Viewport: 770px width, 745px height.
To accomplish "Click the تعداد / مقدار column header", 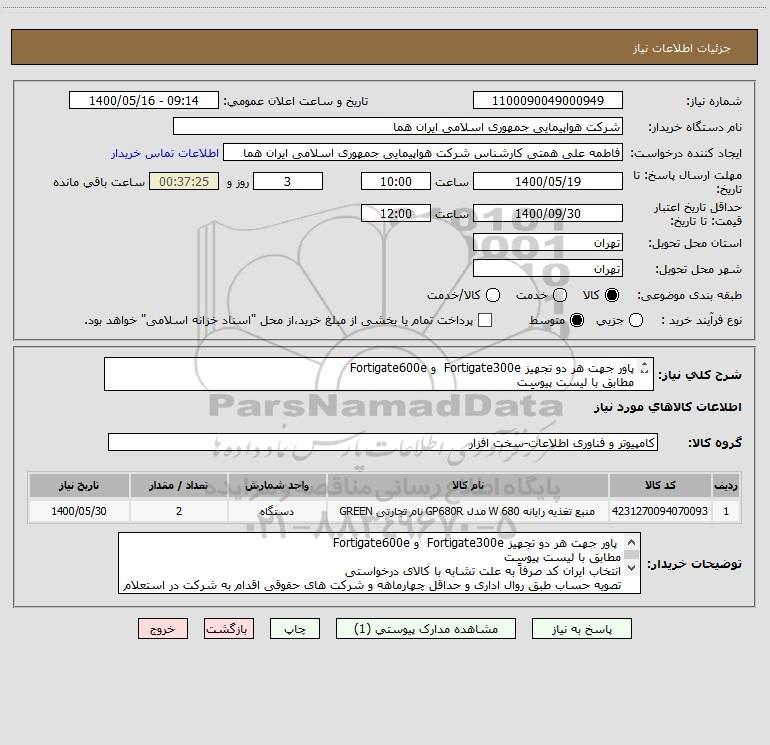I will (179, 486).
